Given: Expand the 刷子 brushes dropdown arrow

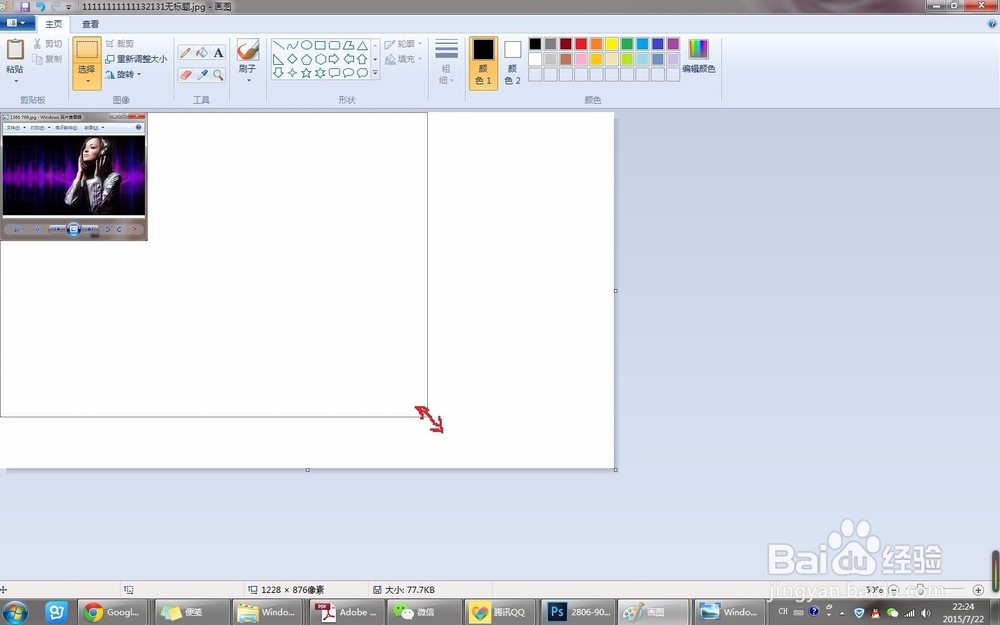Looking at the screenshot, I should point(248,80).
